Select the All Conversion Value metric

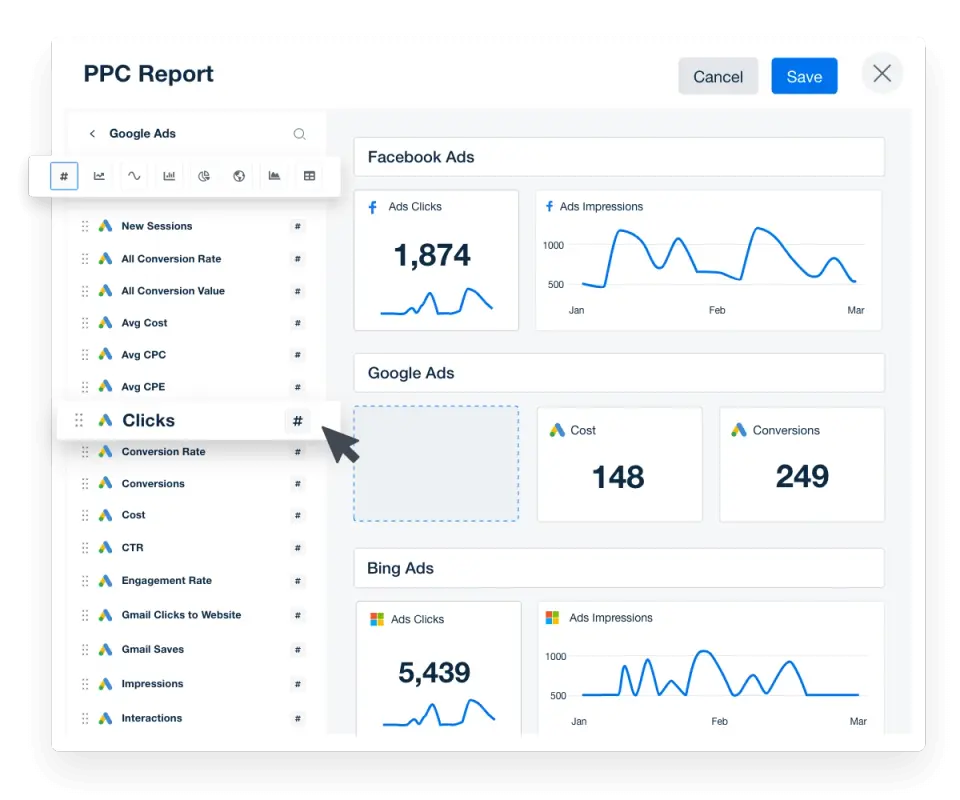173,291
